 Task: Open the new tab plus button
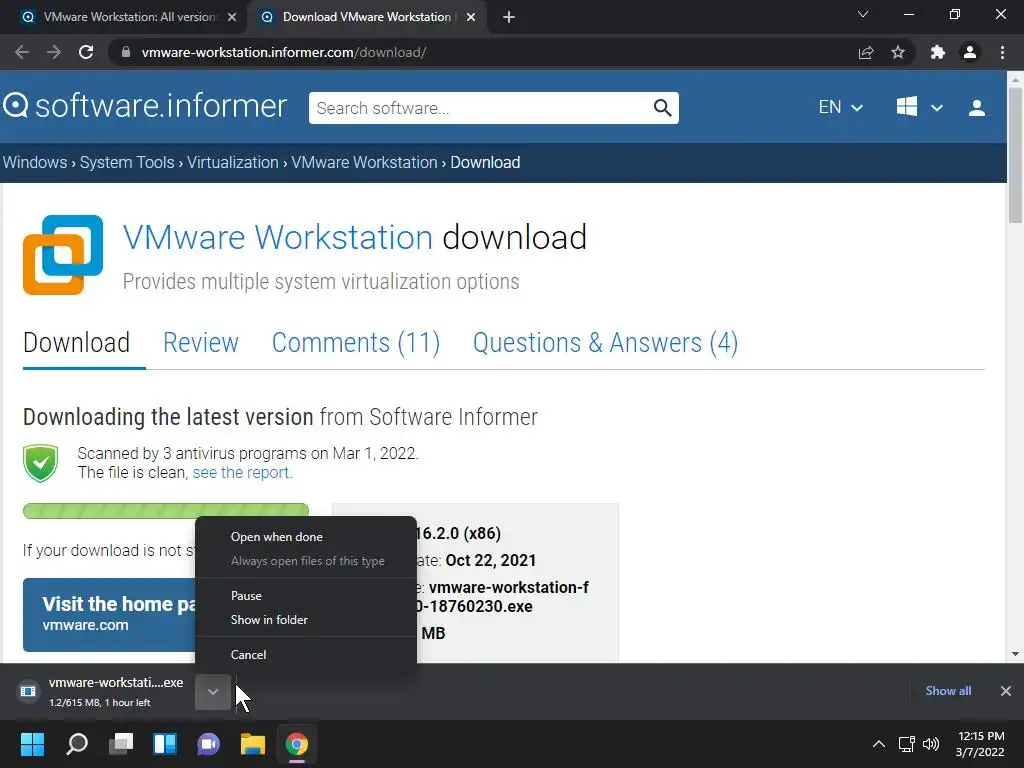pyautogui.click(x=509, y=17)
